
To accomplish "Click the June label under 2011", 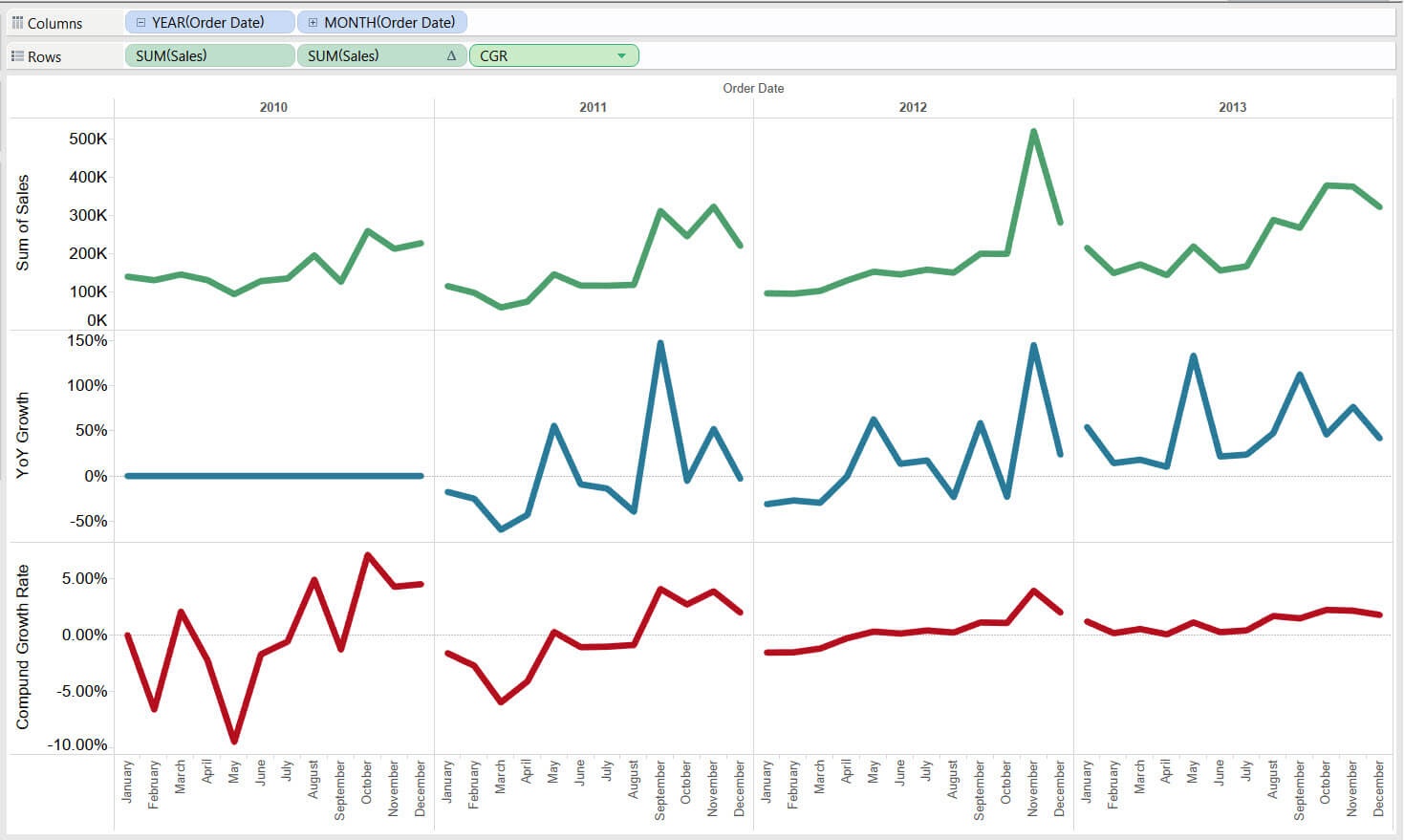I will click(580, 773).
